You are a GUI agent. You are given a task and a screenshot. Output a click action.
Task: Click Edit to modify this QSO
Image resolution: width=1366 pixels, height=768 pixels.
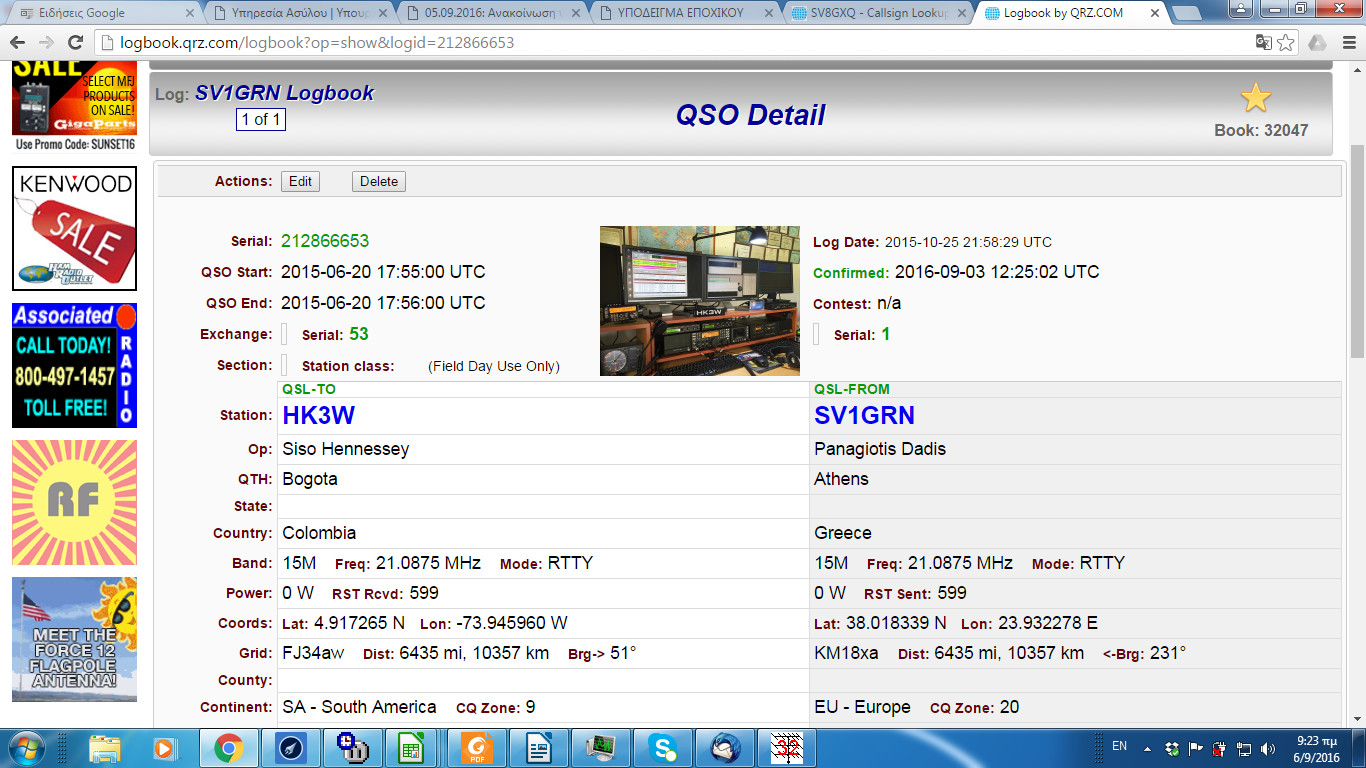300,181
